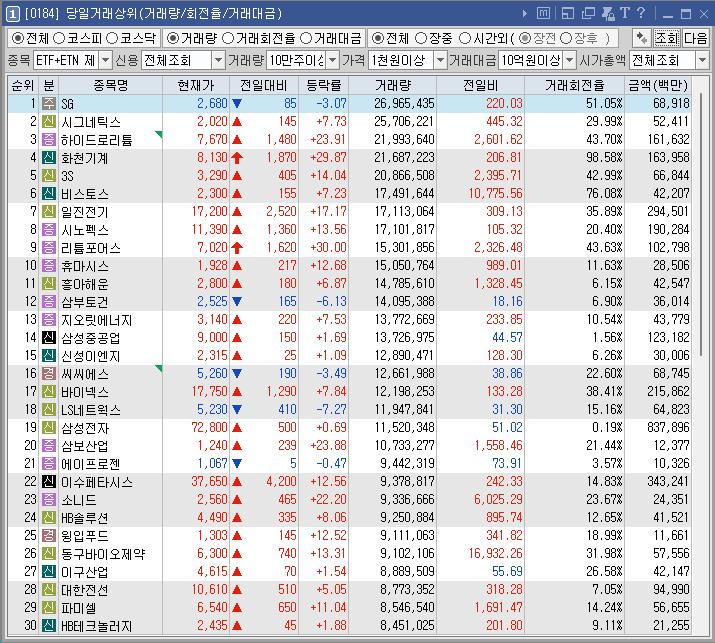Click the play arrow icon in title bar
This screenshot has height=643, width=715.
coord(525,14)
